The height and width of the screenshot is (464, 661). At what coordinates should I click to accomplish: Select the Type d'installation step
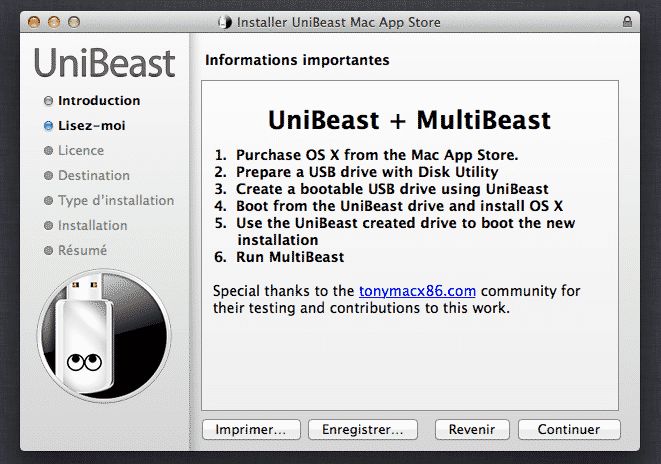click(x=116, y=201)
